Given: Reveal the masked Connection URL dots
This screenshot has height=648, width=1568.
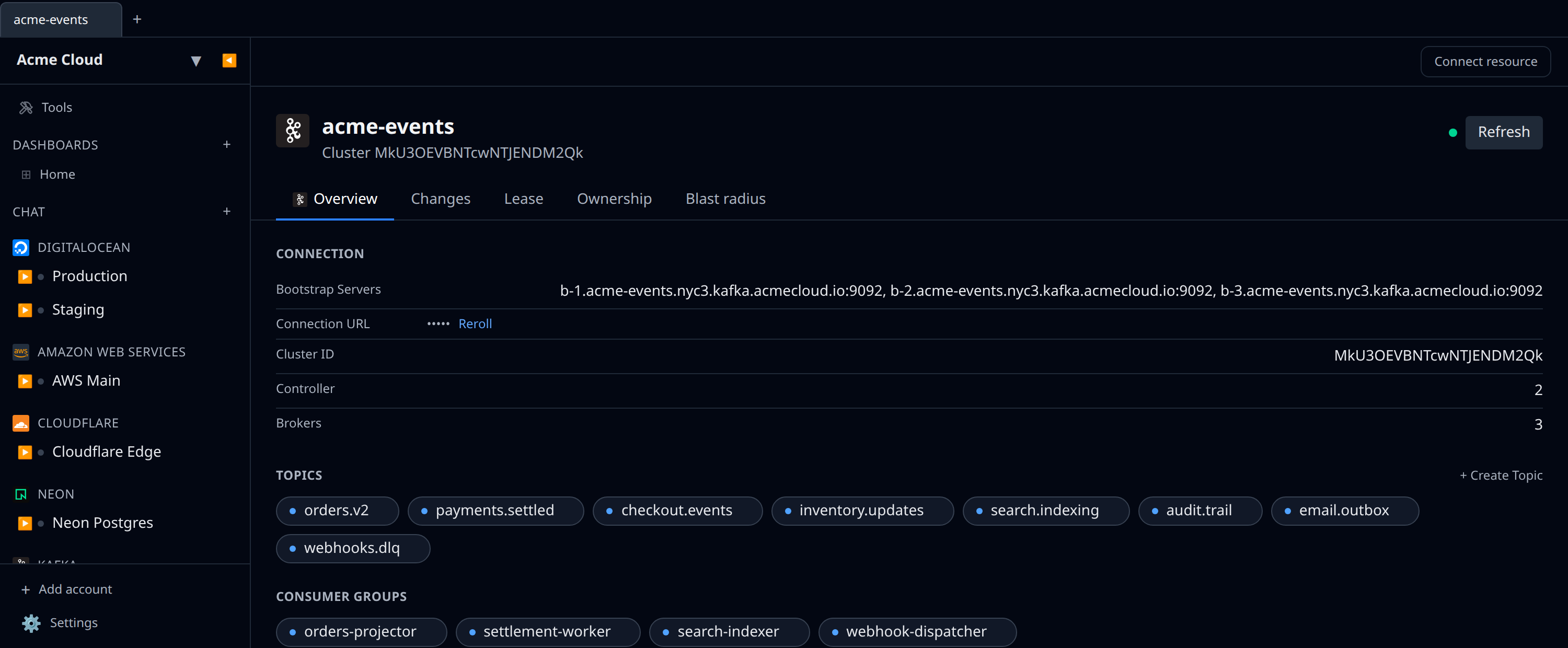Looking at the screenshot, I should [x=437, y=323].
